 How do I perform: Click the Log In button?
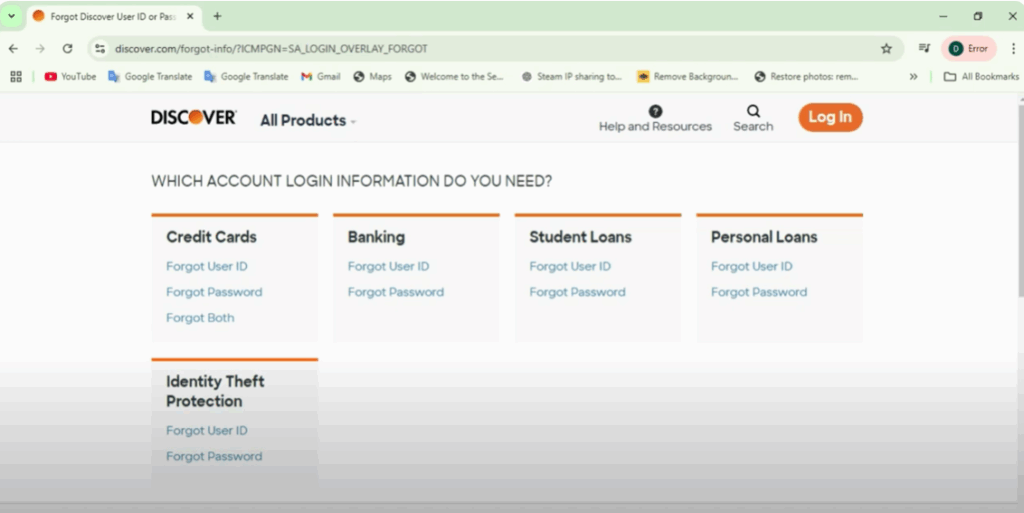pos(830,117)
